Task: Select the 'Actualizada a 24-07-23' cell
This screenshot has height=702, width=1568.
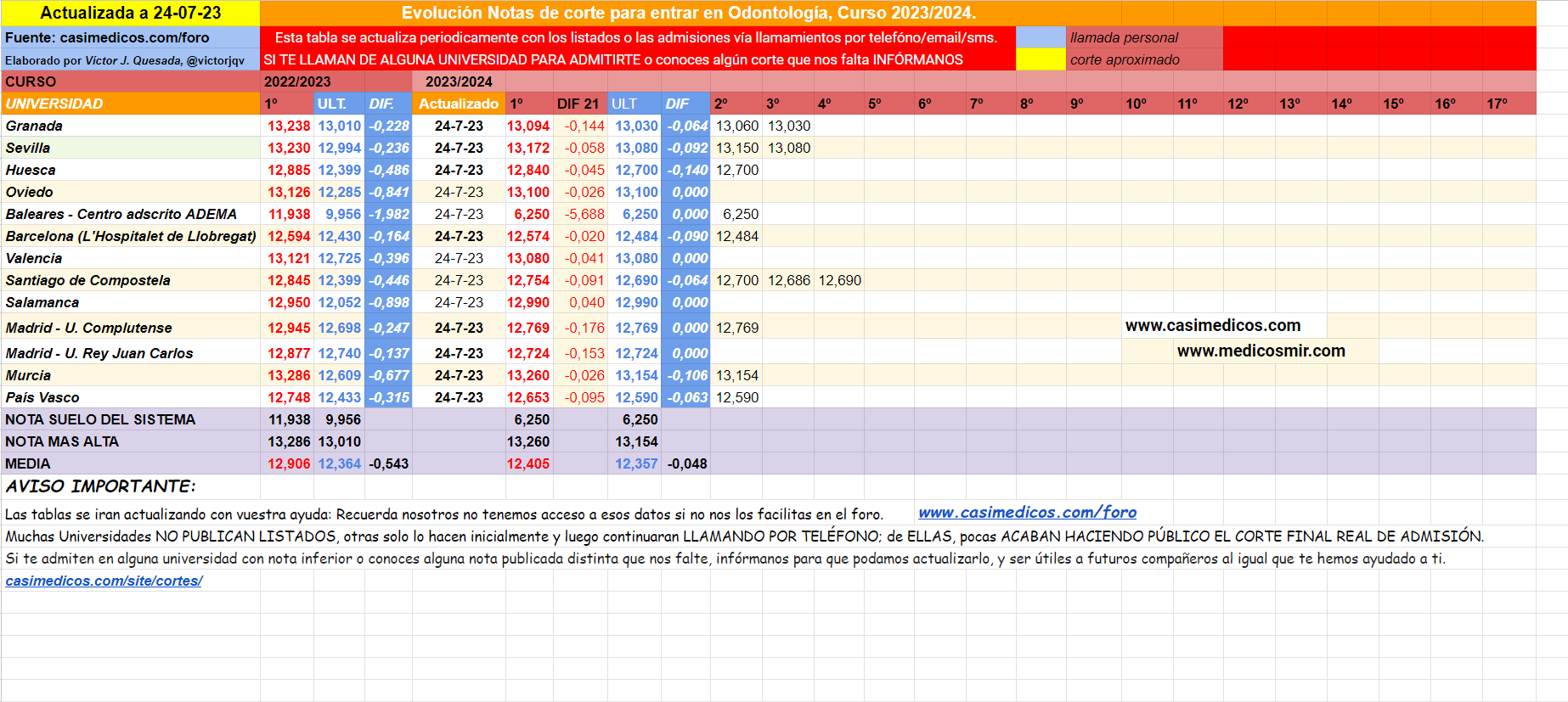Action: [x=131, y=13]
